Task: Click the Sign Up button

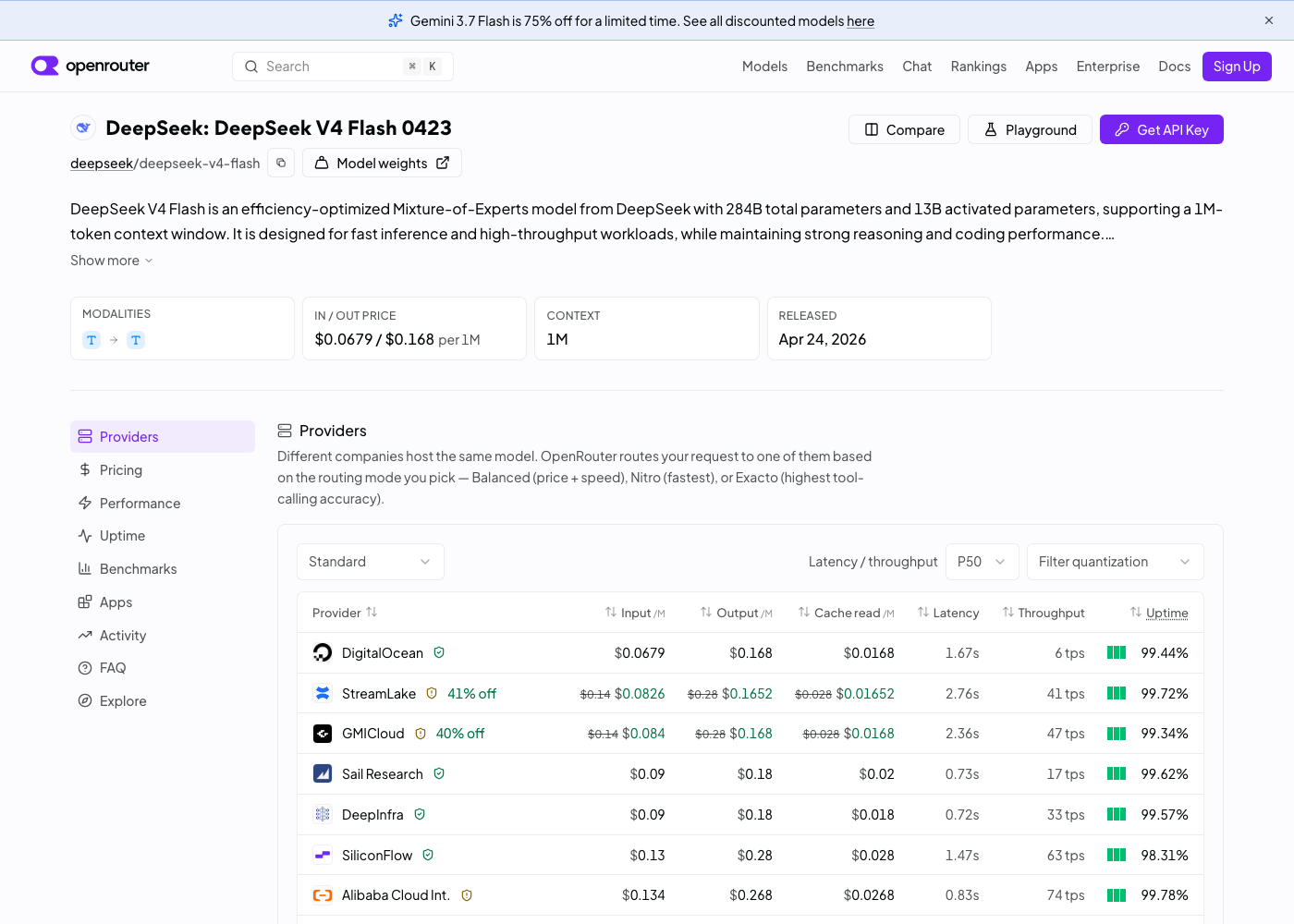Action: [1237, 67]
